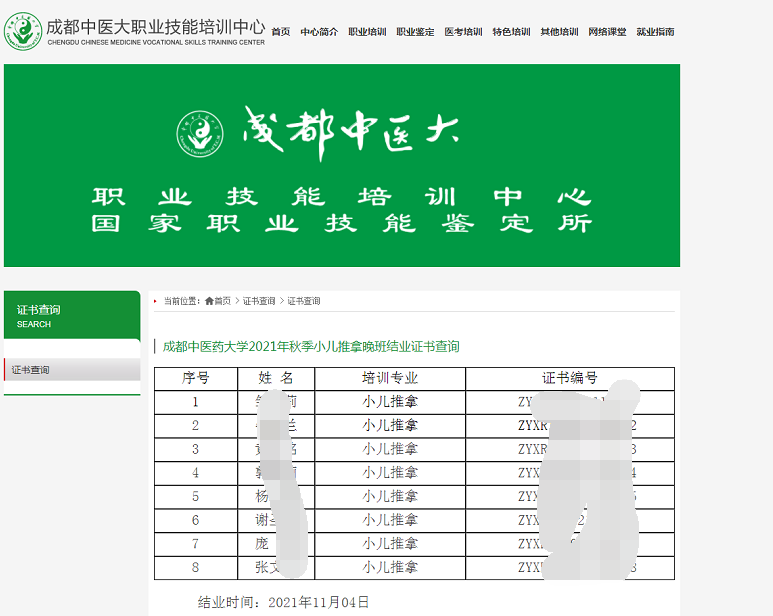Click the 姓 名 column header
Screen dimensions: 773x616
276,378
